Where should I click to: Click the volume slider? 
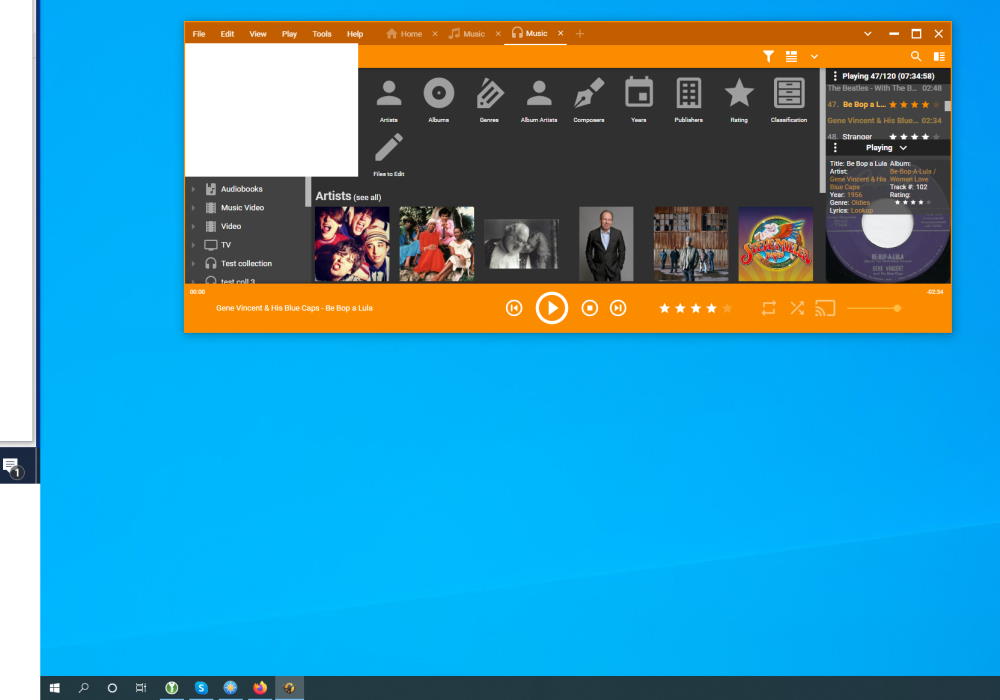coord(872,308)
